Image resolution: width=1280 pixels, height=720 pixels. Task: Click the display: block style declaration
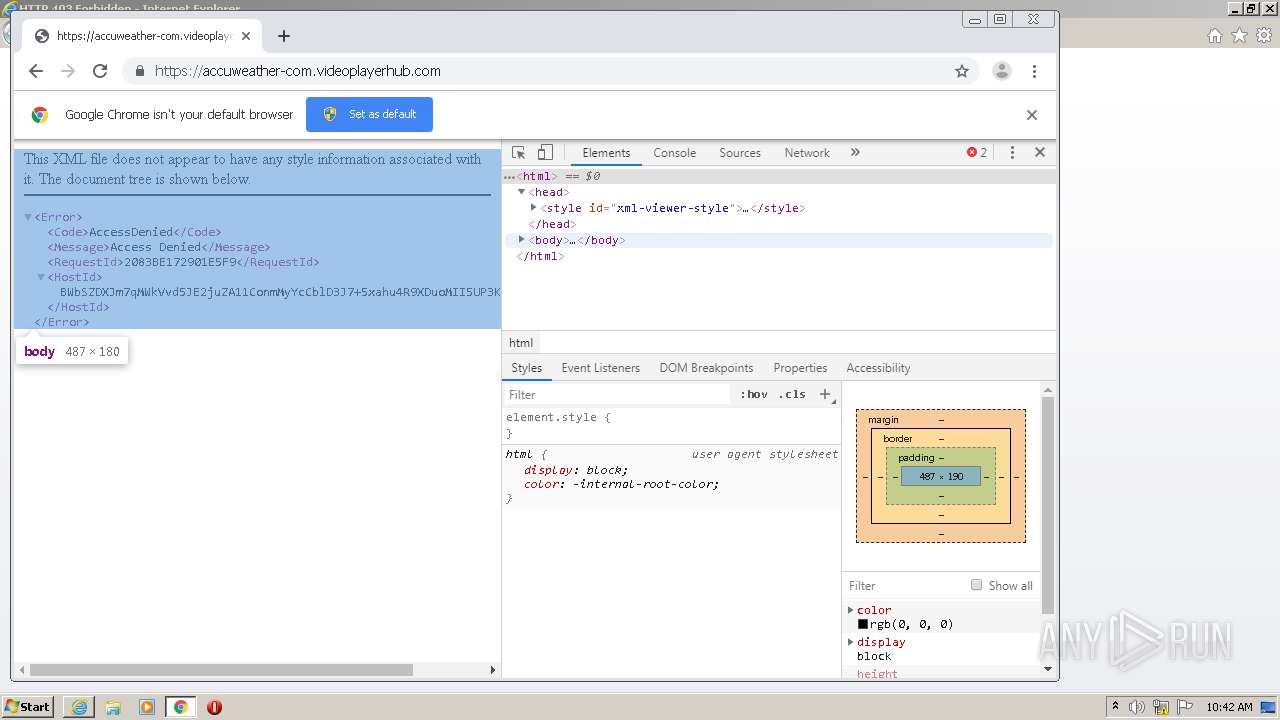(576, 470)
